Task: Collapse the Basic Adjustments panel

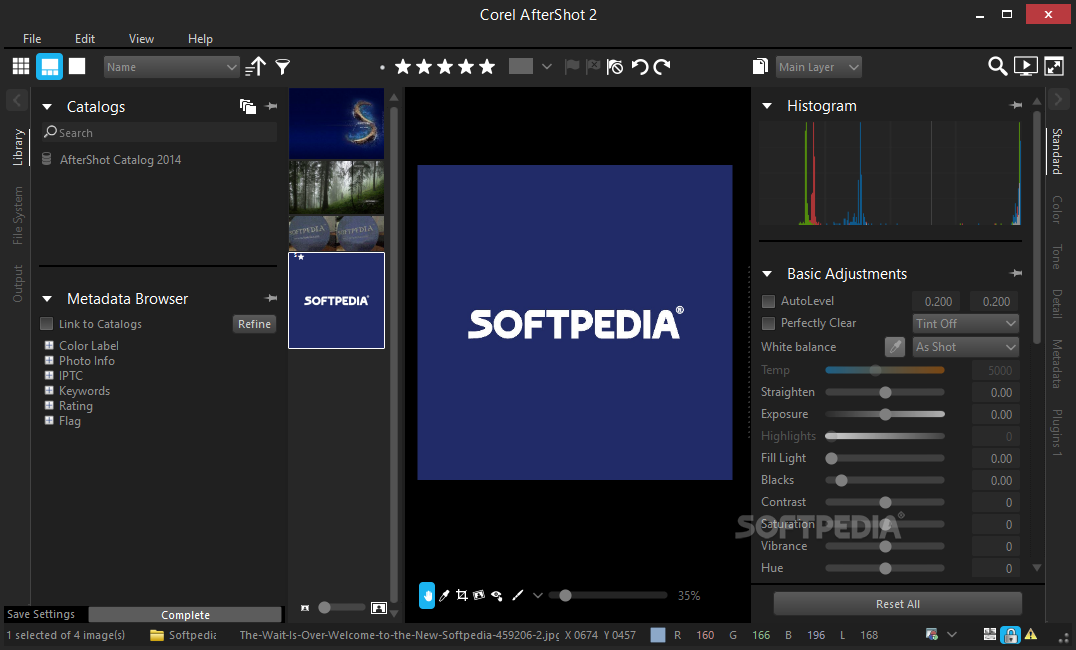Action: coord(767,274)
